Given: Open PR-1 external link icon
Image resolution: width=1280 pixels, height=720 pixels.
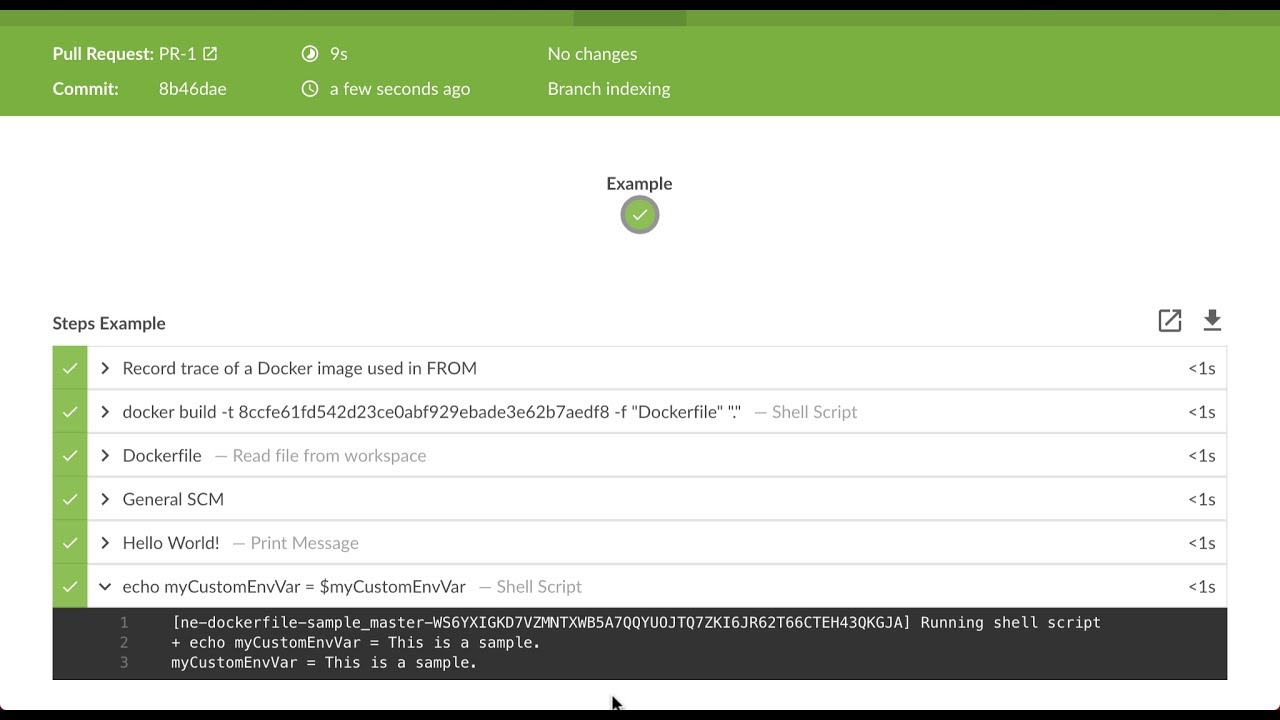Looking at the screenshot, I should pyautogui.click(x=210, y=54).
